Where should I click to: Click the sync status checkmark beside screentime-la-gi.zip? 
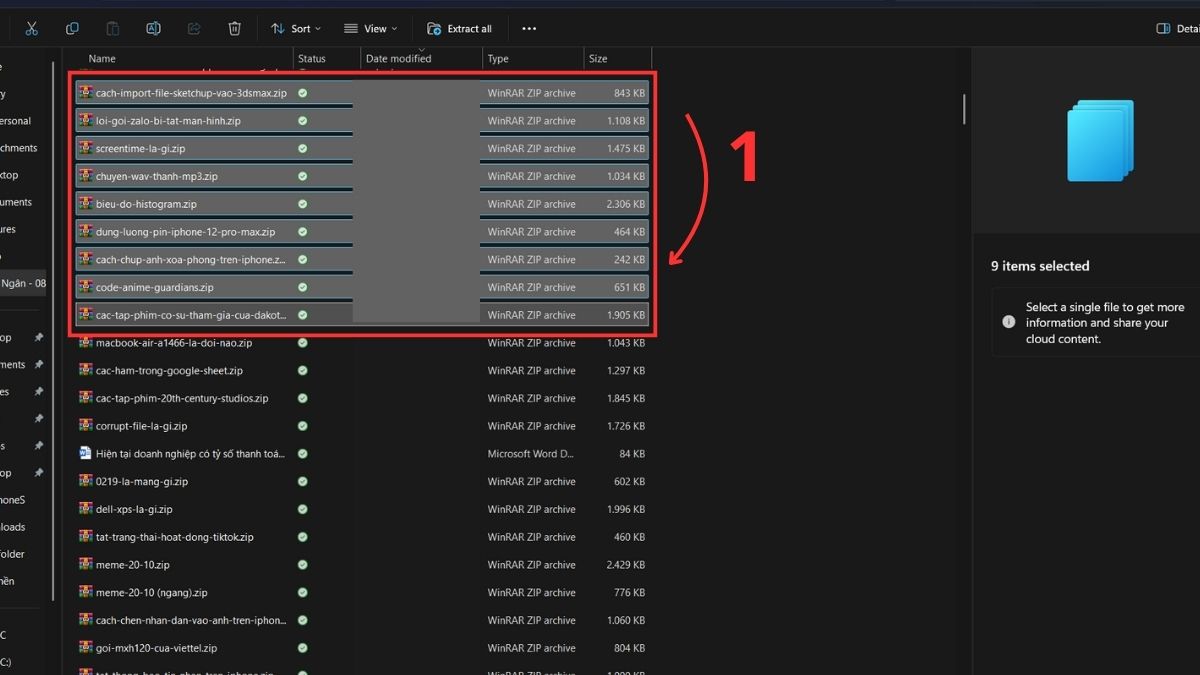pyautogui.click(x=302, y=148)
